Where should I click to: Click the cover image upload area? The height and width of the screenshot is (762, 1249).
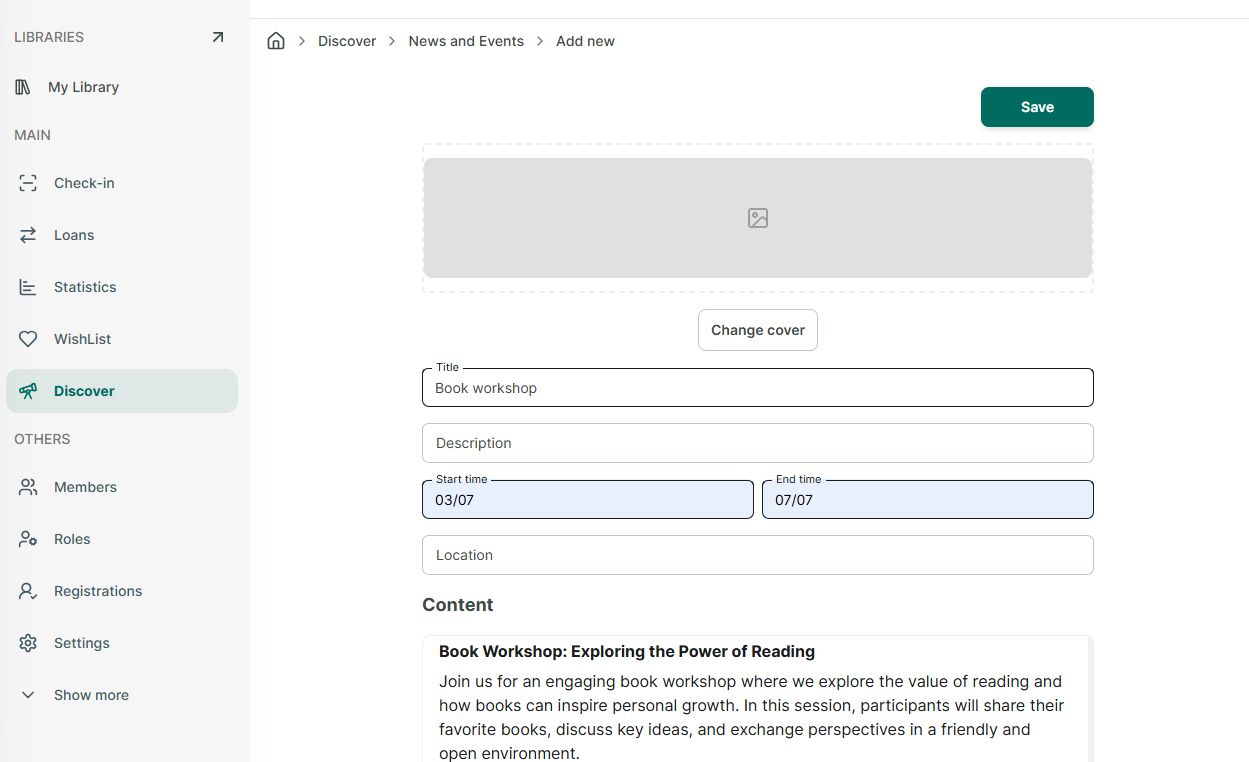click(x=758, y=218)
